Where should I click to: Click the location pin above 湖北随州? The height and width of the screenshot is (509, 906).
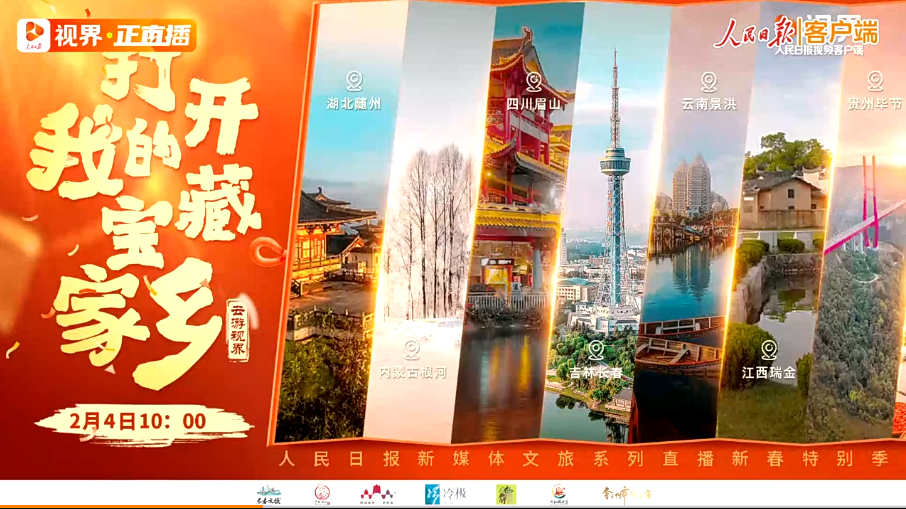354,81
